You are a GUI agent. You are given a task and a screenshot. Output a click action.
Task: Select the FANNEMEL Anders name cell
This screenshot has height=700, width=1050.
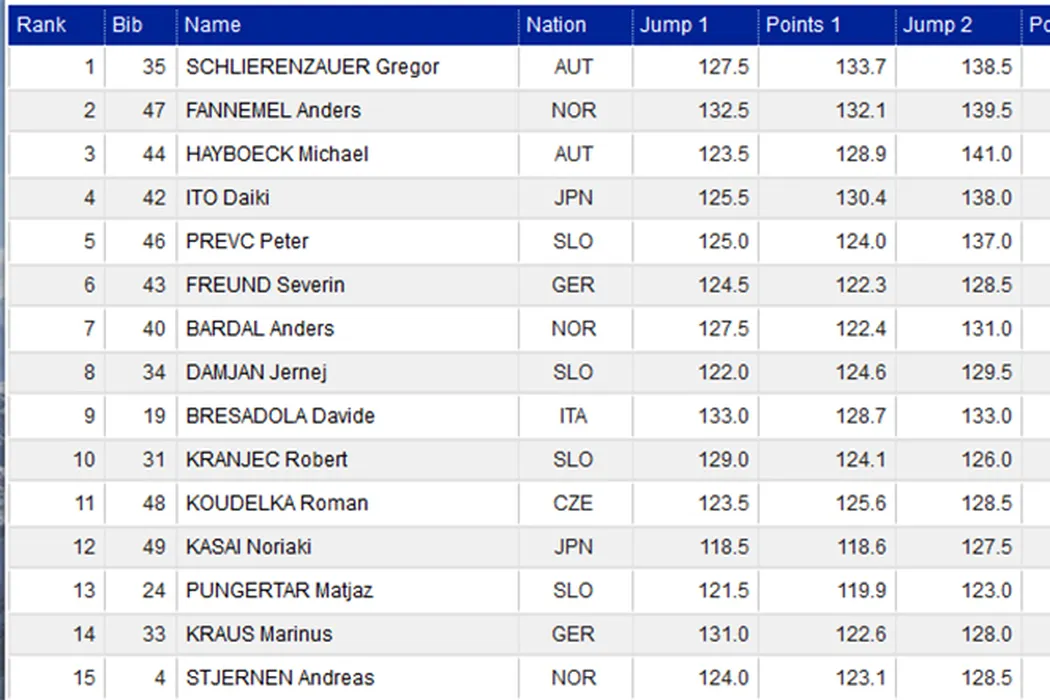click(273, 111)
